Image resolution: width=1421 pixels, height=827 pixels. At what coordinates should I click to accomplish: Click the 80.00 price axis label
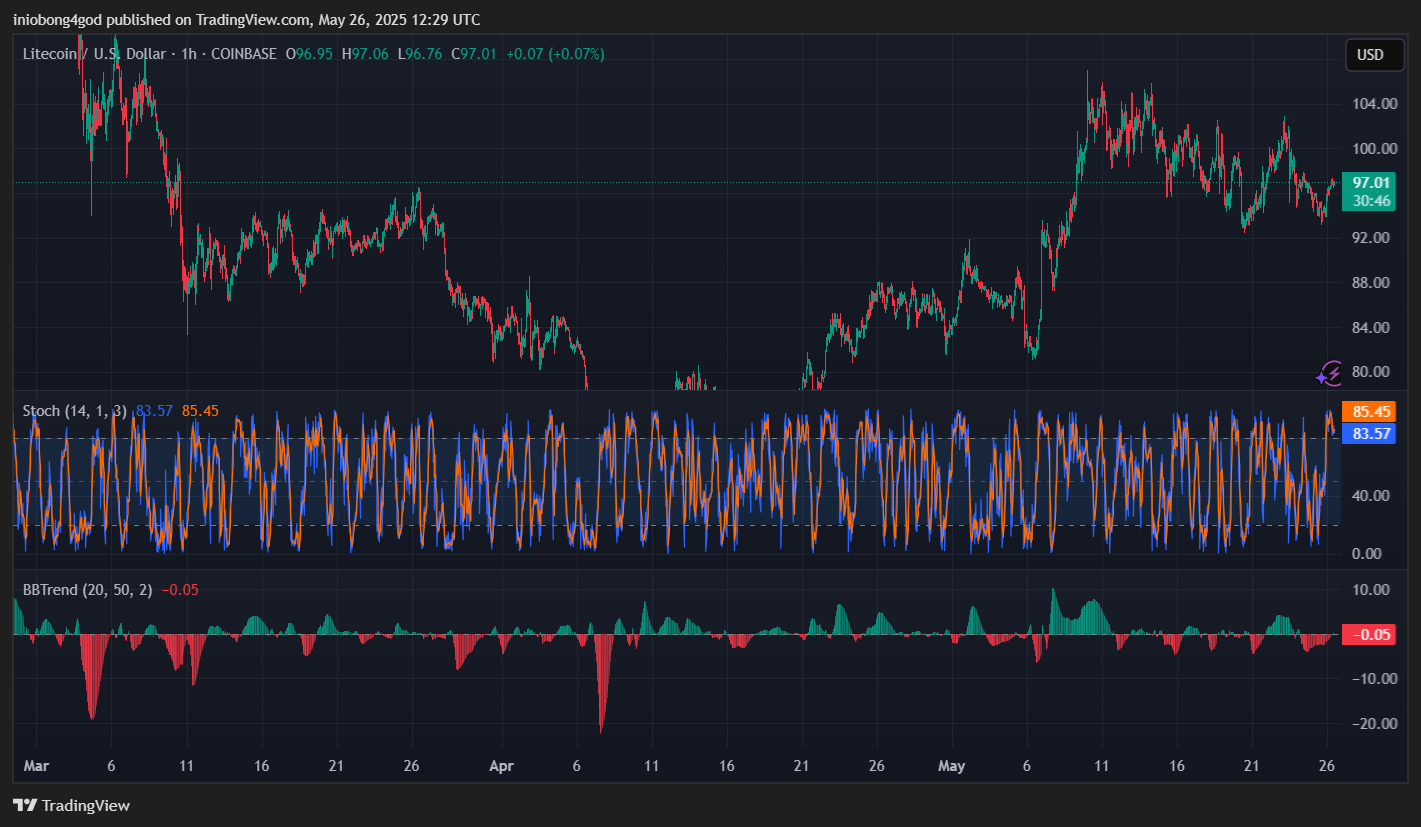point(1374,372)
